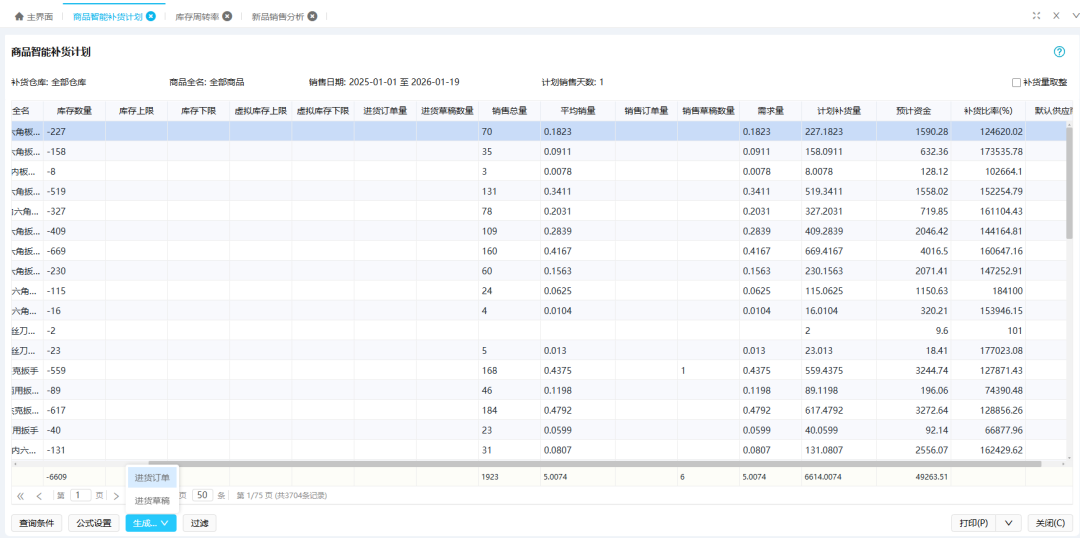Click the fullscreen collapse icon at top right
This screenshot has width=1080, height=538.
click(x=1036, y=16)
